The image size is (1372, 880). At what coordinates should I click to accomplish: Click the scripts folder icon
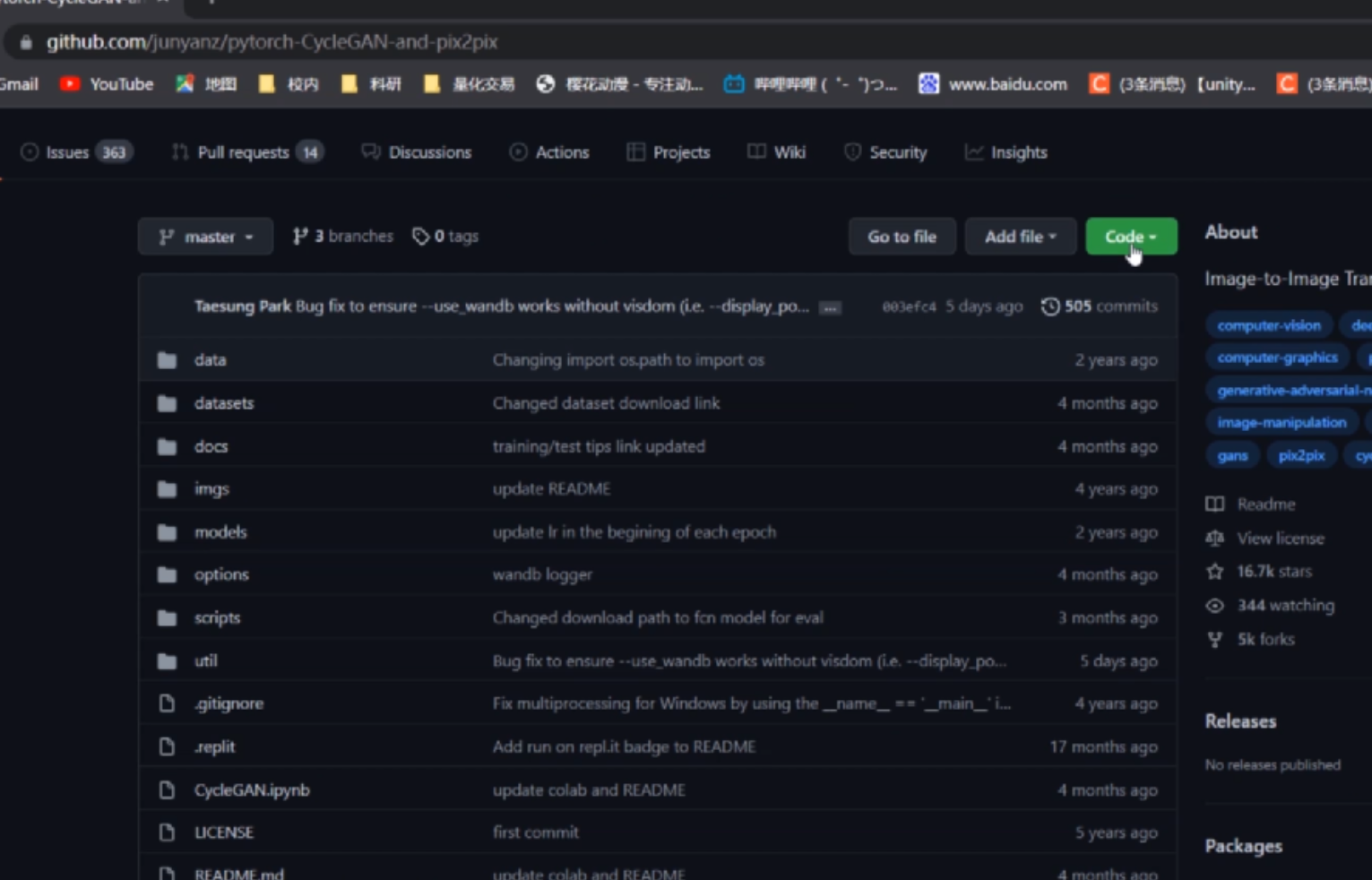click(x=167, y=617)
